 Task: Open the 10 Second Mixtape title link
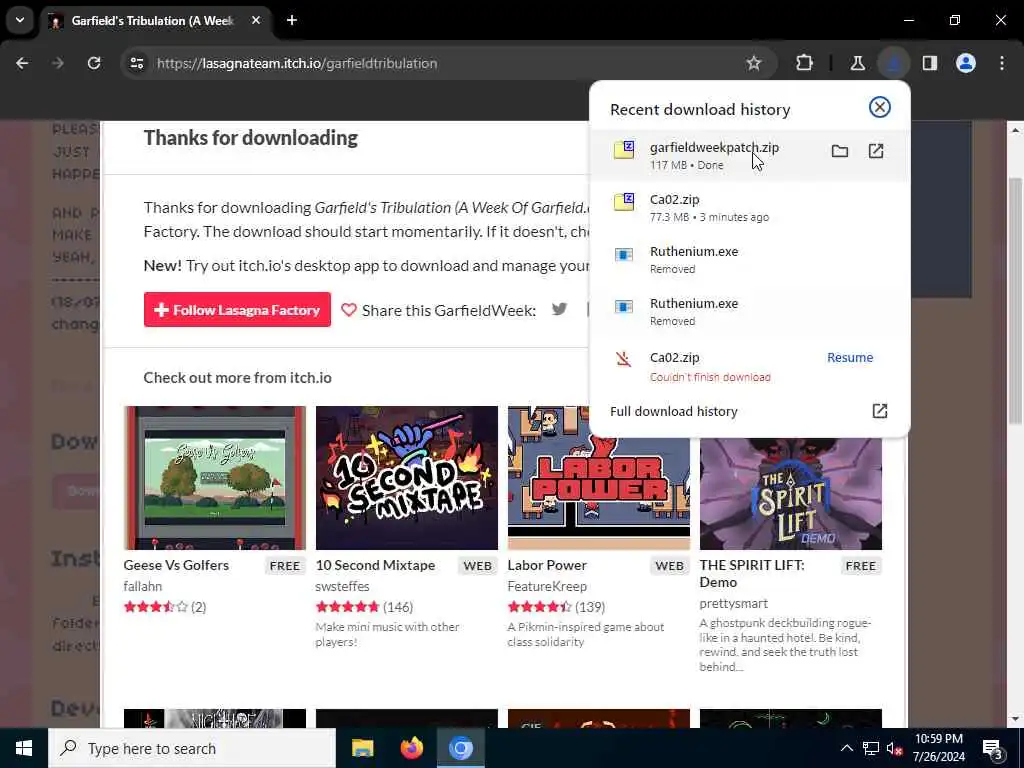click(x=375, y=566)
